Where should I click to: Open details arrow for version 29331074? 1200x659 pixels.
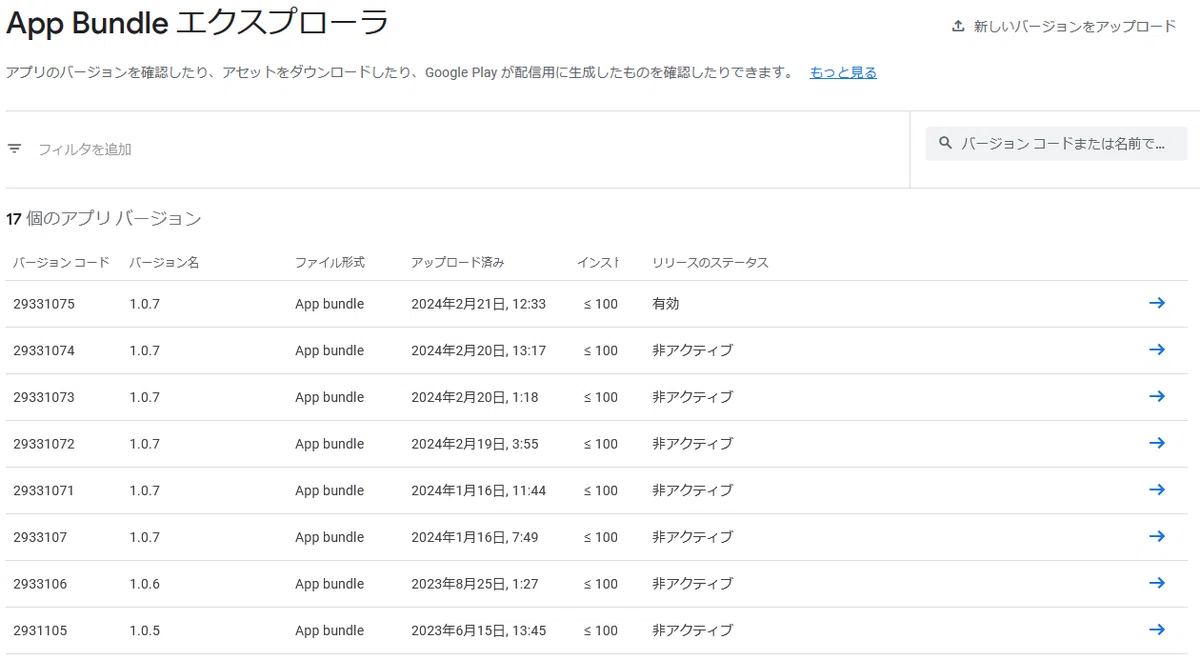(x=1157, y=350)
